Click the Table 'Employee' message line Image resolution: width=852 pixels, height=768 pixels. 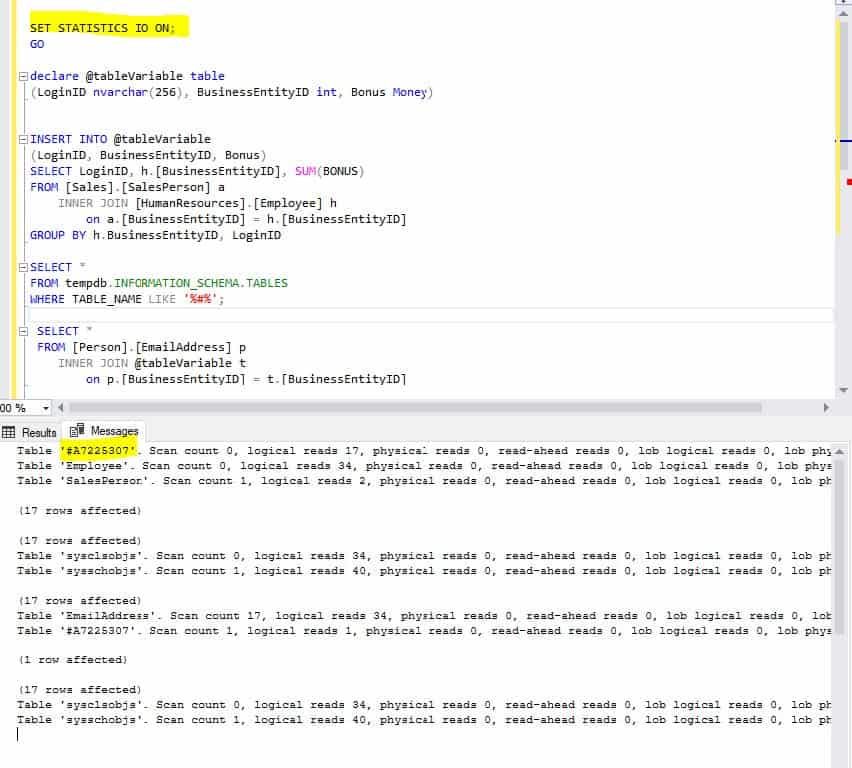pyautogui.click(x=424, y=466)
